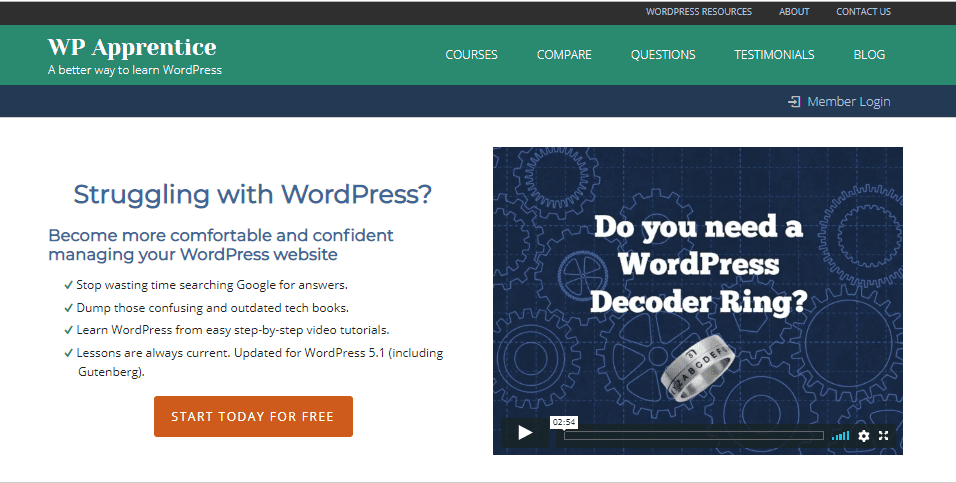Play the Decoder Ring video

click(525, 434)
